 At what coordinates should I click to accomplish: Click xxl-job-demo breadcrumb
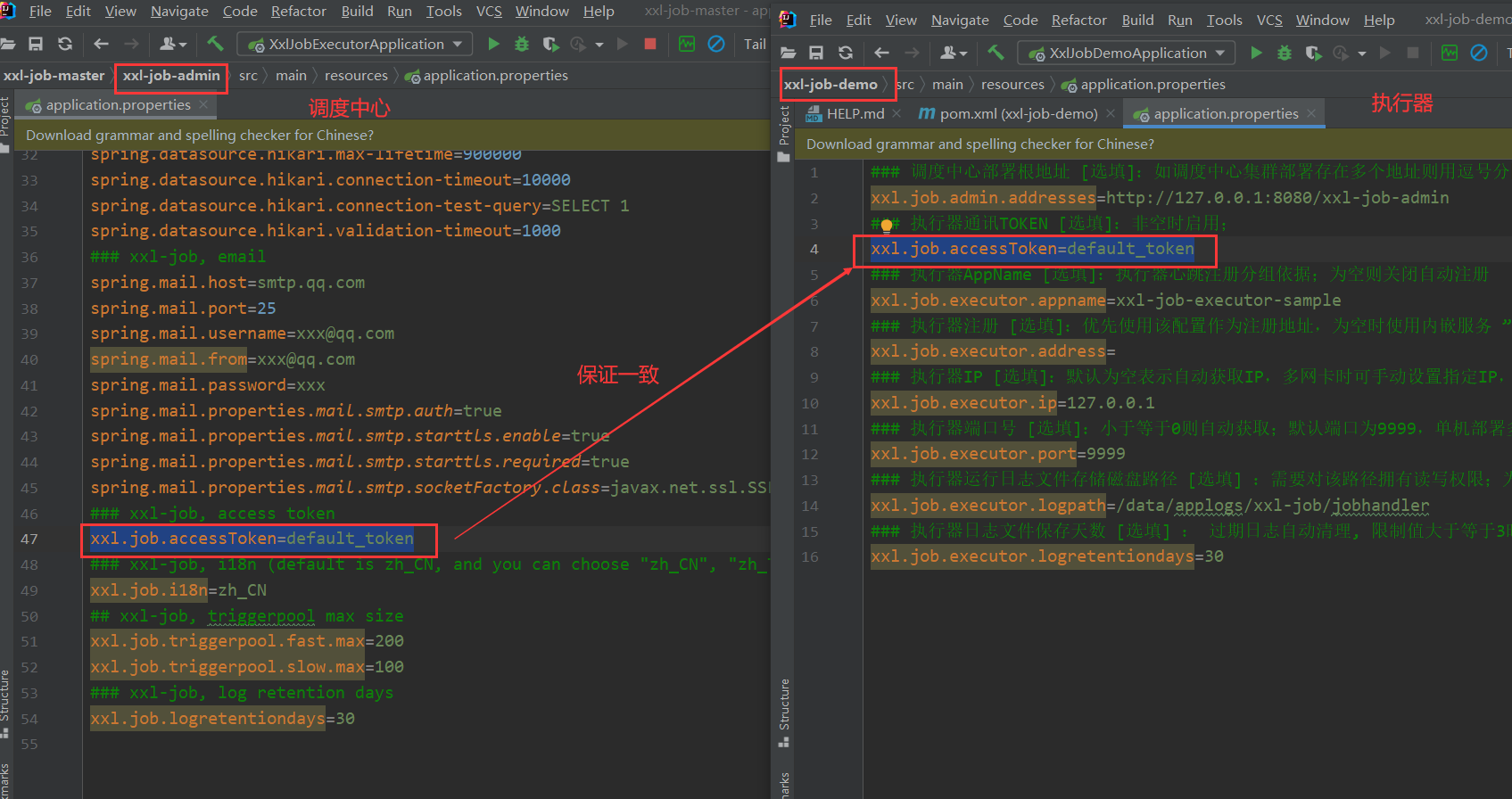pos(830,84)
